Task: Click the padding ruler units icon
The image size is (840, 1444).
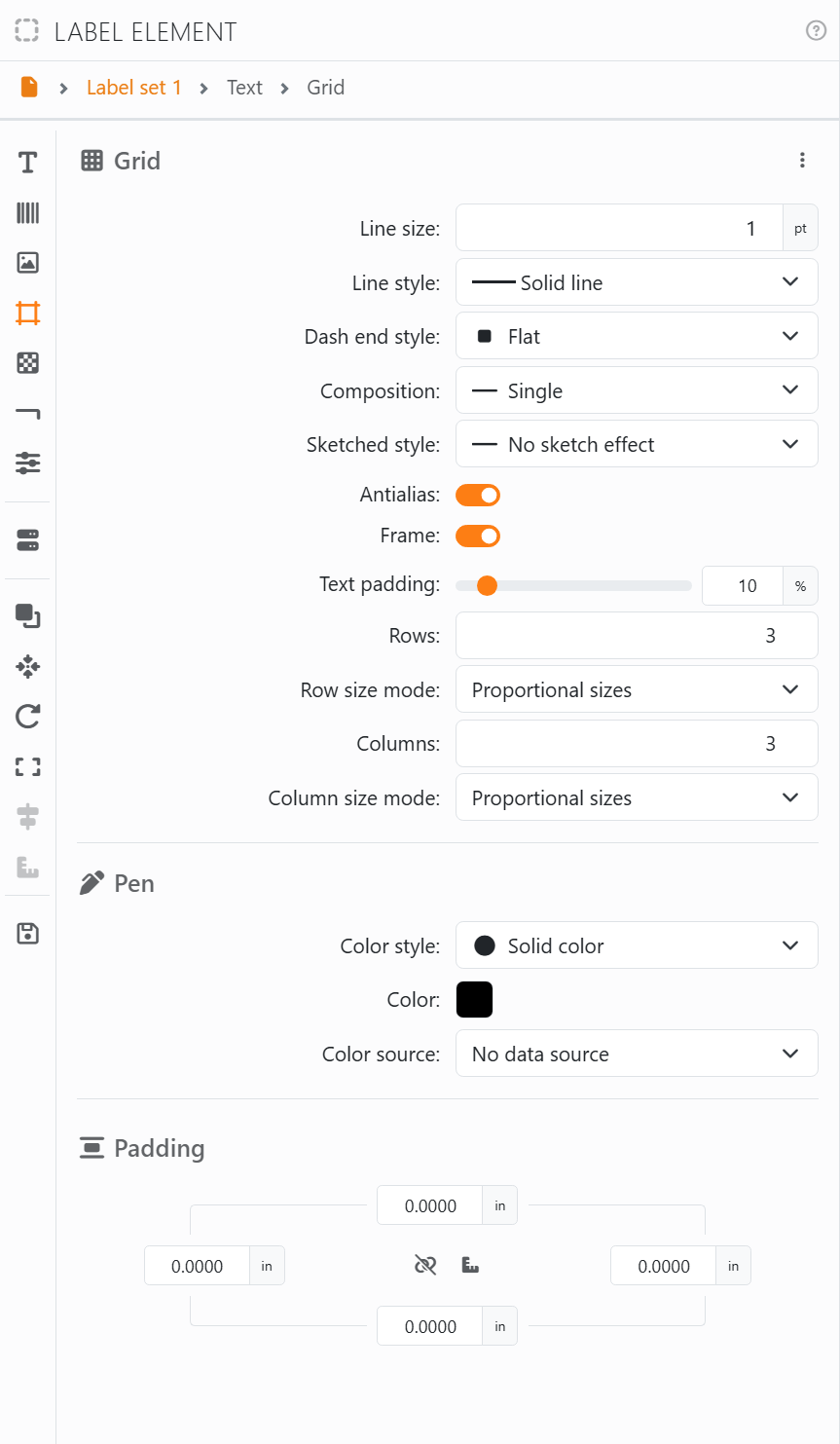Action: [x=470, y=1265]
